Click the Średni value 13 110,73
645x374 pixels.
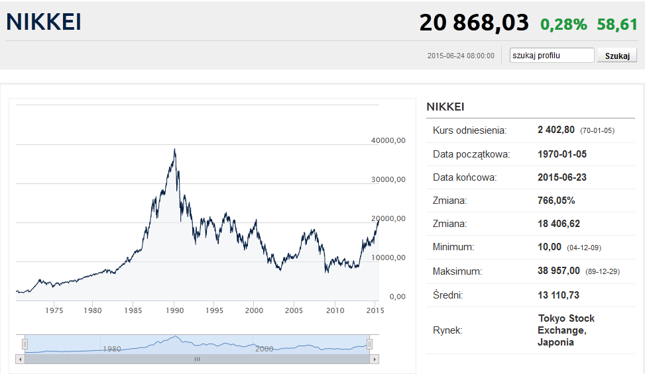[x=558, y=295]
